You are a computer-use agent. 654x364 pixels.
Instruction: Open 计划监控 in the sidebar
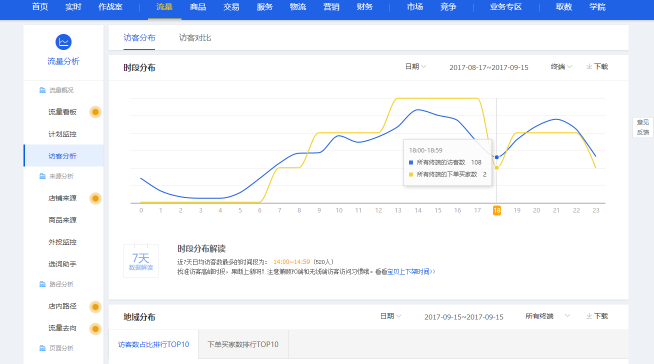(x=63, y=134)
